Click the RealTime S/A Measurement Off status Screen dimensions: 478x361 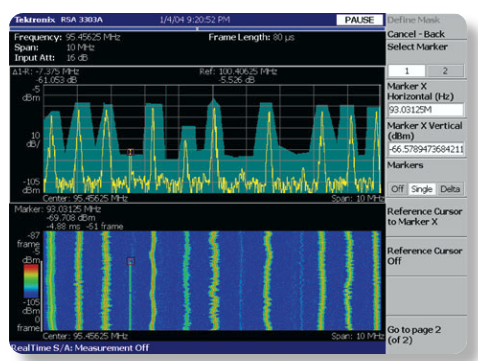[80, 348]
